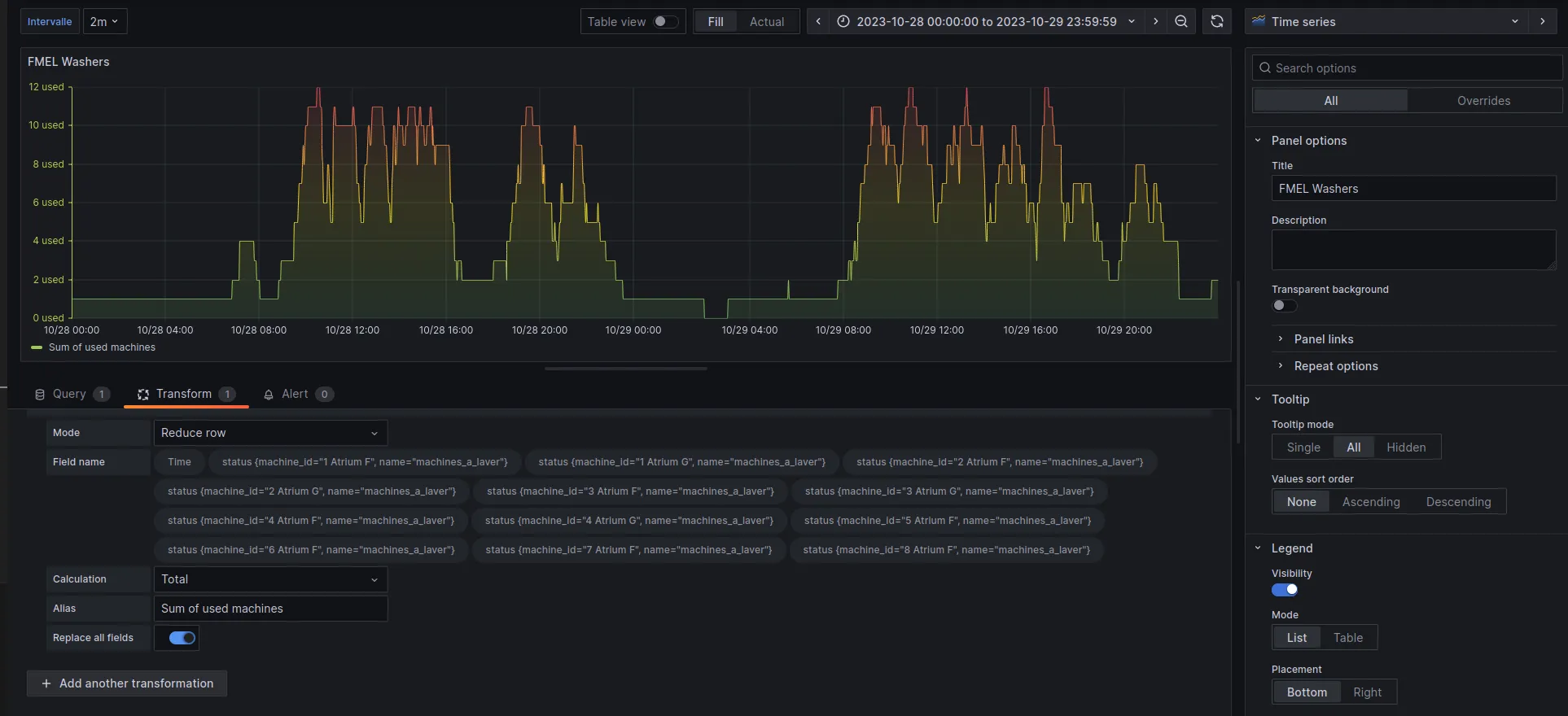Click the Time field name chip

coord(179,462)
